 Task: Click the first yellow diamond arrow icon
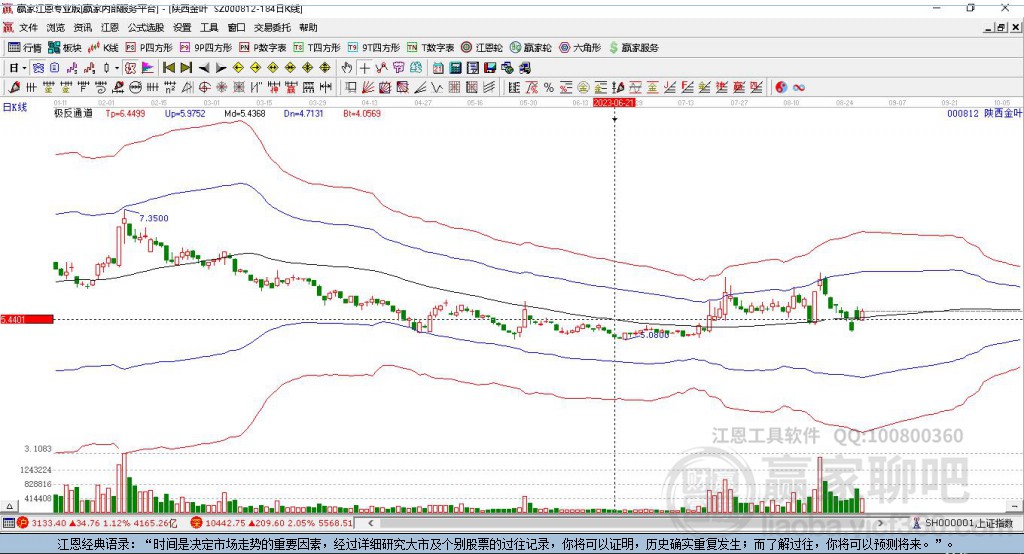238,68
